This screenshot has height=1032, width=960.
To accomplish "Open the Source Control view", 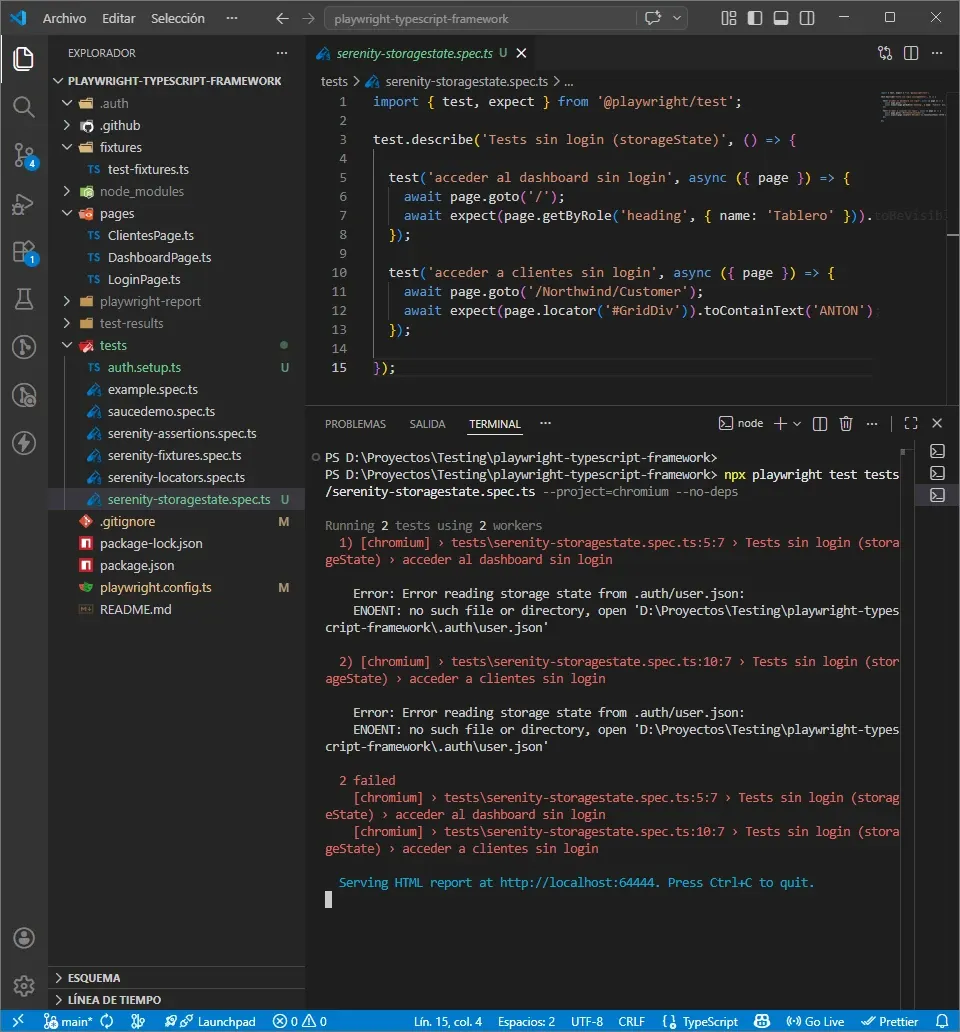I will click(23, 155).
